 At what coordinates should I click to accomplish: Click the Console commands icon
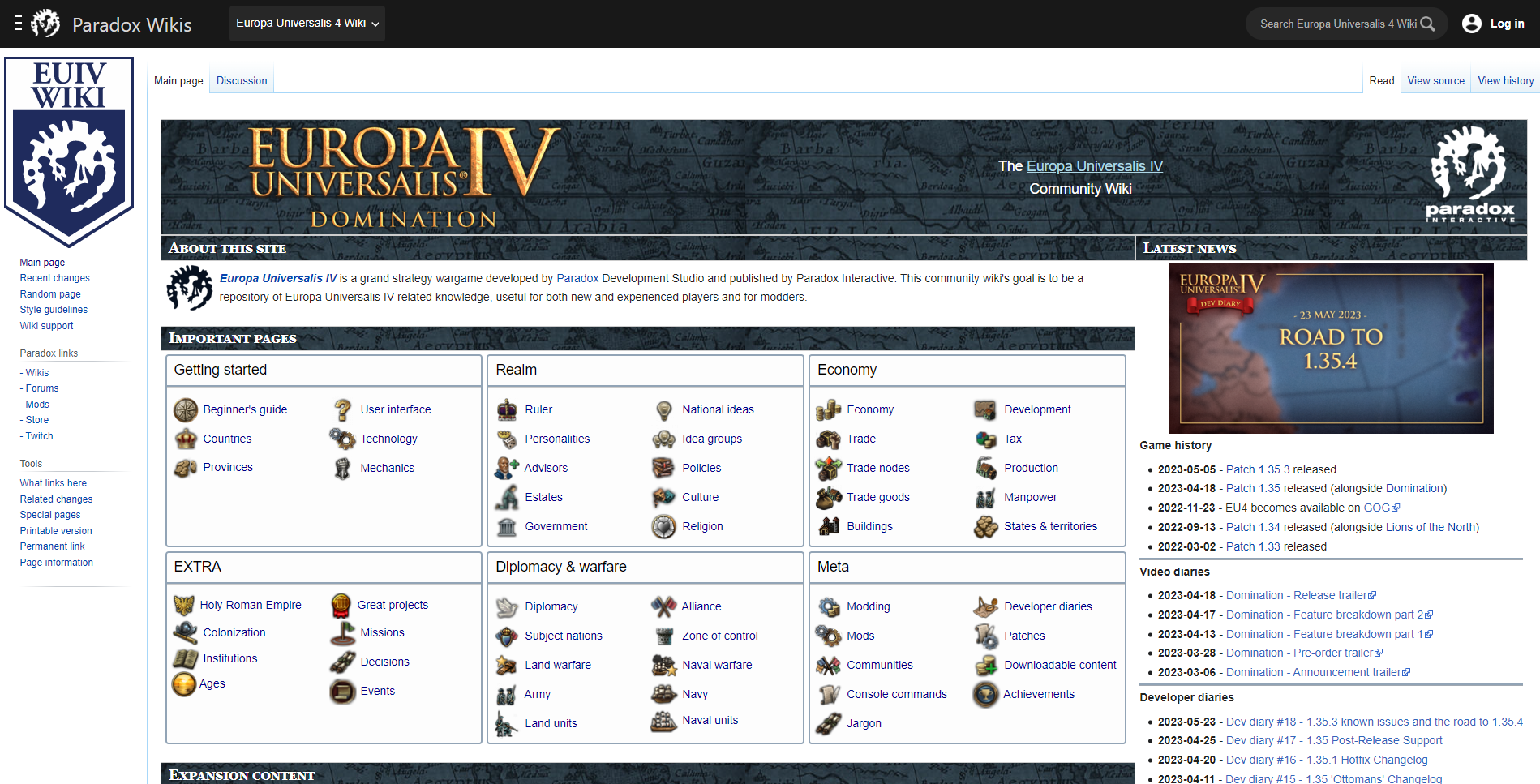(x=829, y=694)
